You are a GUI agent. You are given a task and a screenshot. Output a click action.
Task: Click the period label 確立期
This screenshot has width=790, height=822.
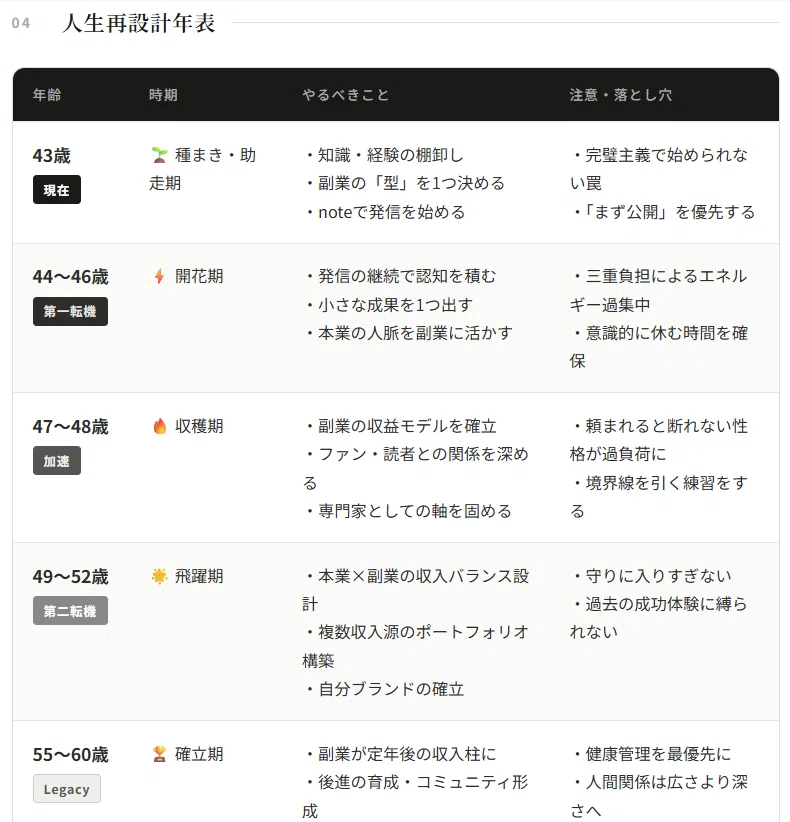pyautogui.click(x=199, y=754)
